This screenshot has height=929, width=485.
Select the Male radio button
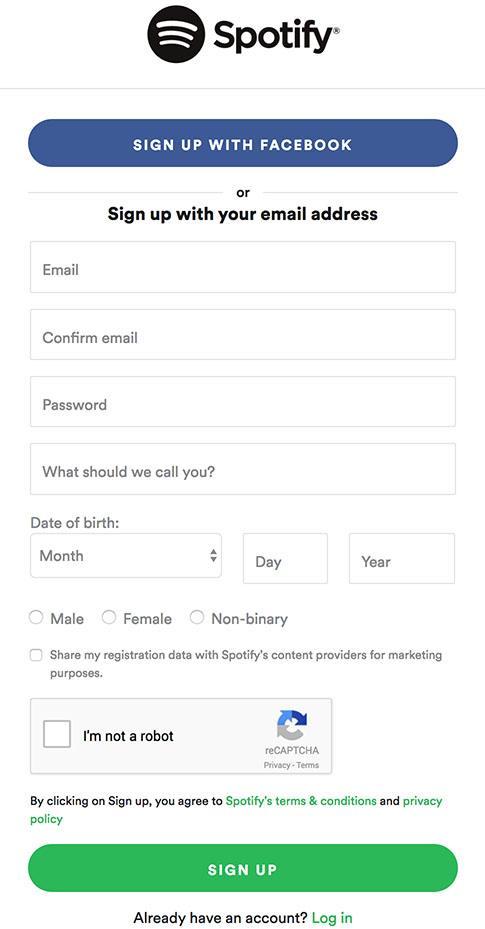click(x=36, y=617)
